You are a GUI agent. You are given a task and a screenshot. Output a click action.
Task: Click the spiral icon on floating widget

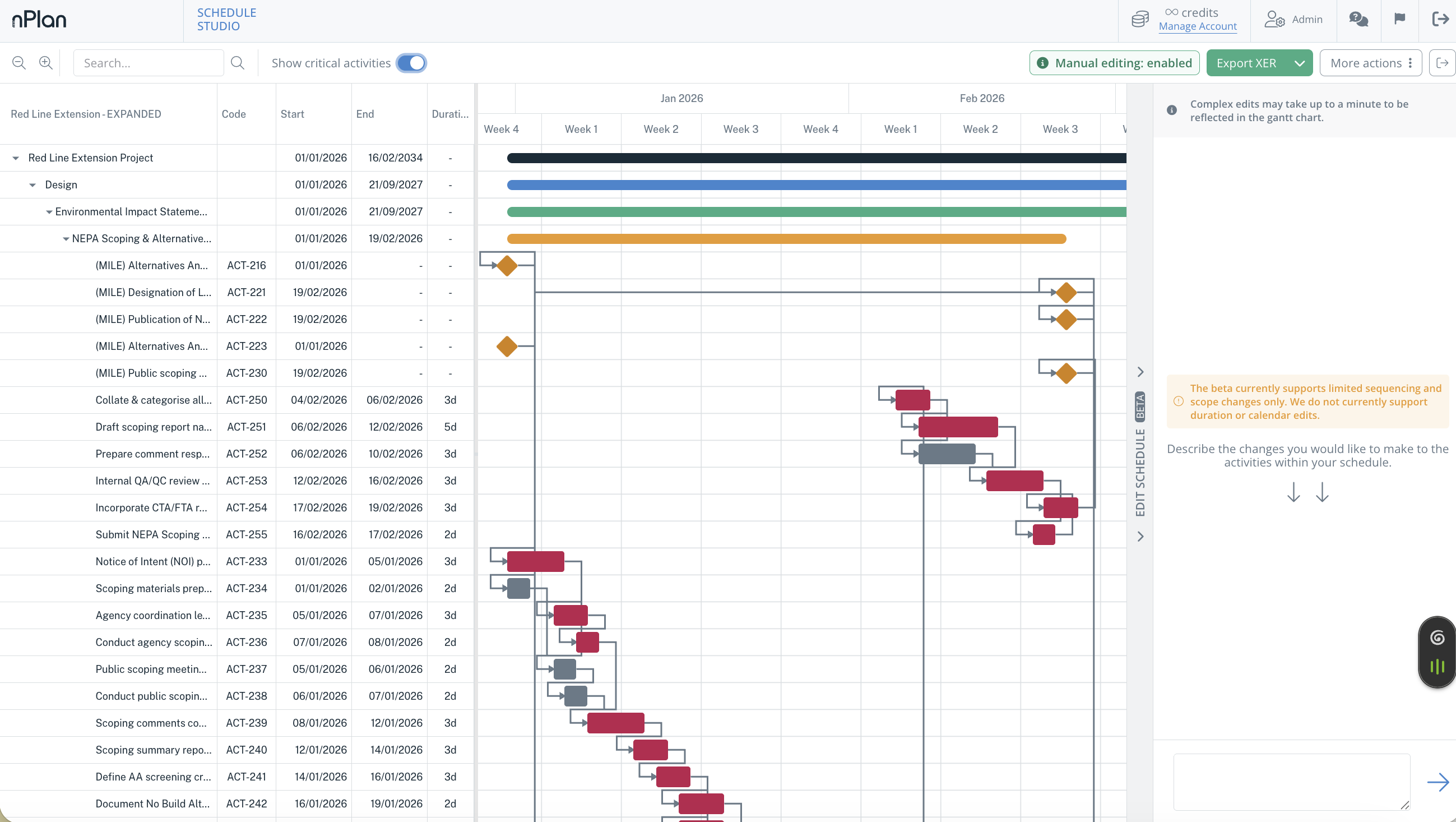point(1438,638)
